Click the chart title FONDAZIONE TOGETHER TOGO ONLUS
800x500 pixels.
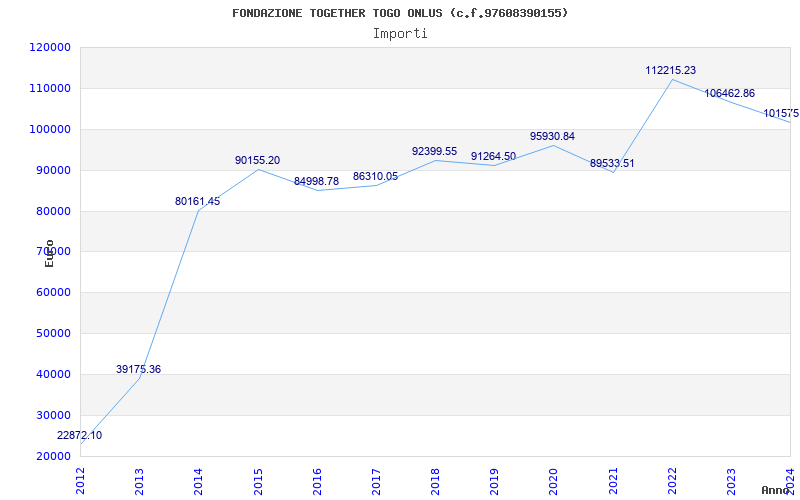400,13
